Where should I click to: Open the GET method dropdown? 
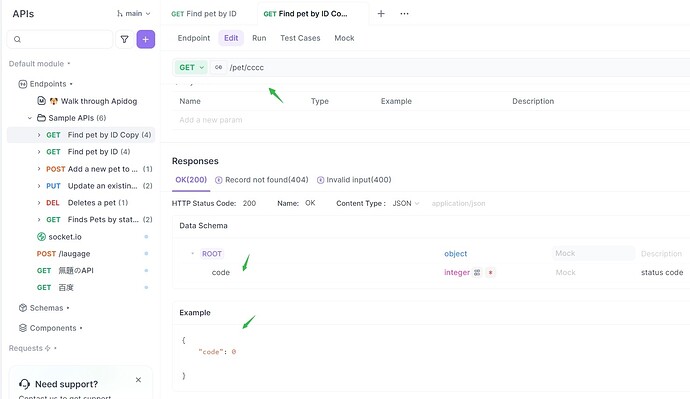191,67
